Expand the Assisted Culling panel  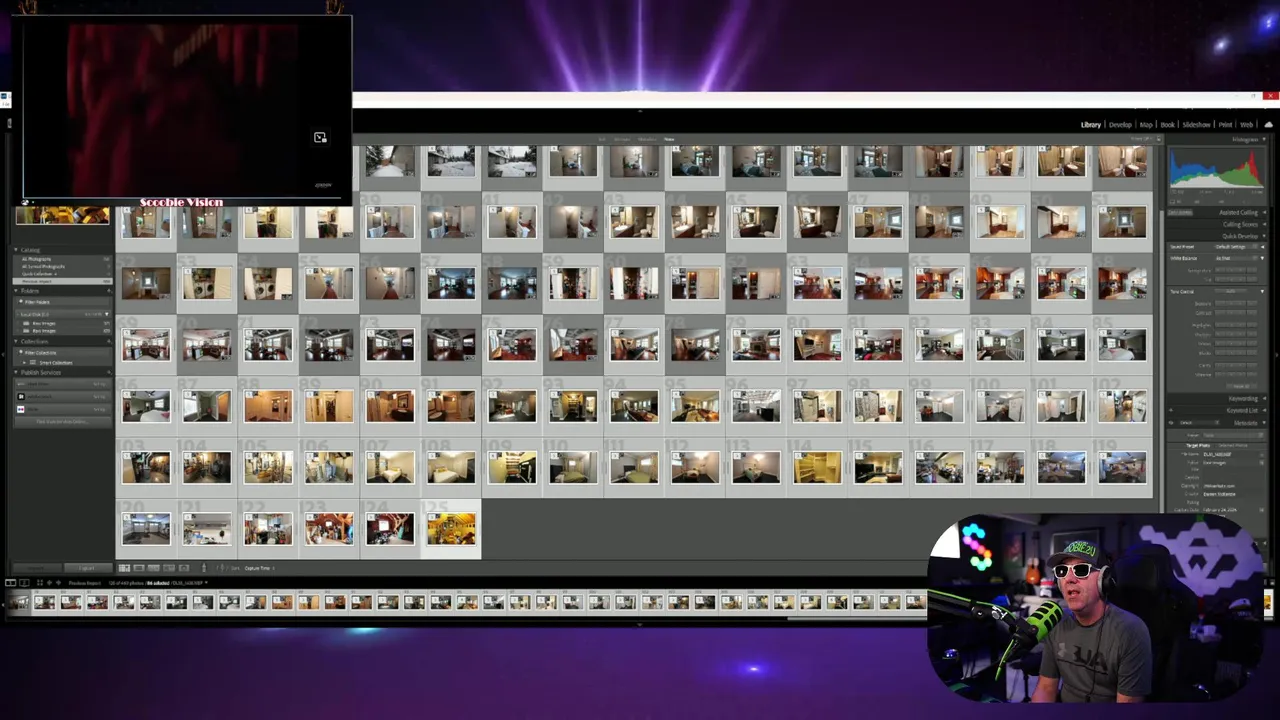coord(1264,213)
